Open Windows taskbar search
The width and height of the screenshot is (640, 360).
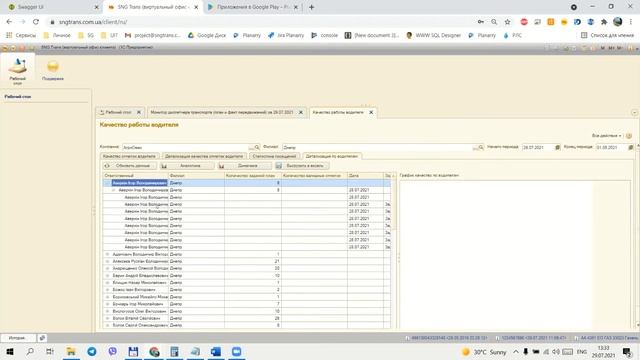[30, 351]
